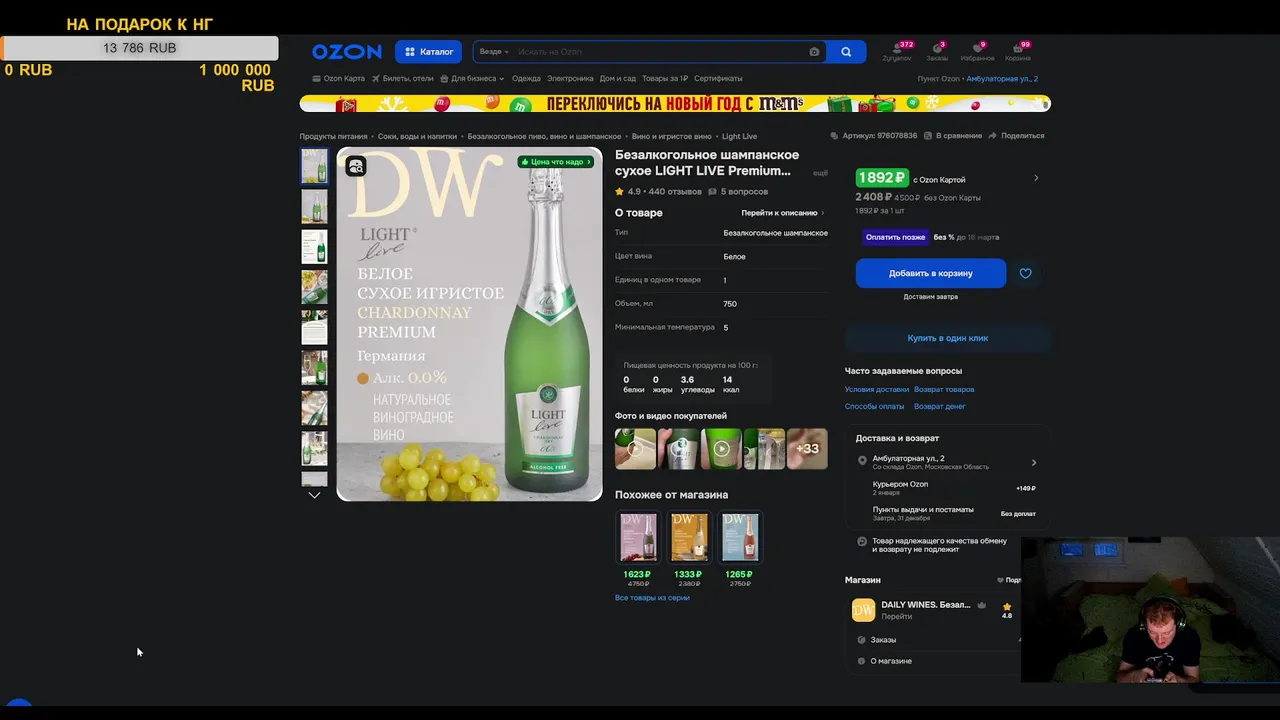This screenshot has width=1280, height=720.
Task: Open the Корзина cart icon
Action: tap(1018, 52)
